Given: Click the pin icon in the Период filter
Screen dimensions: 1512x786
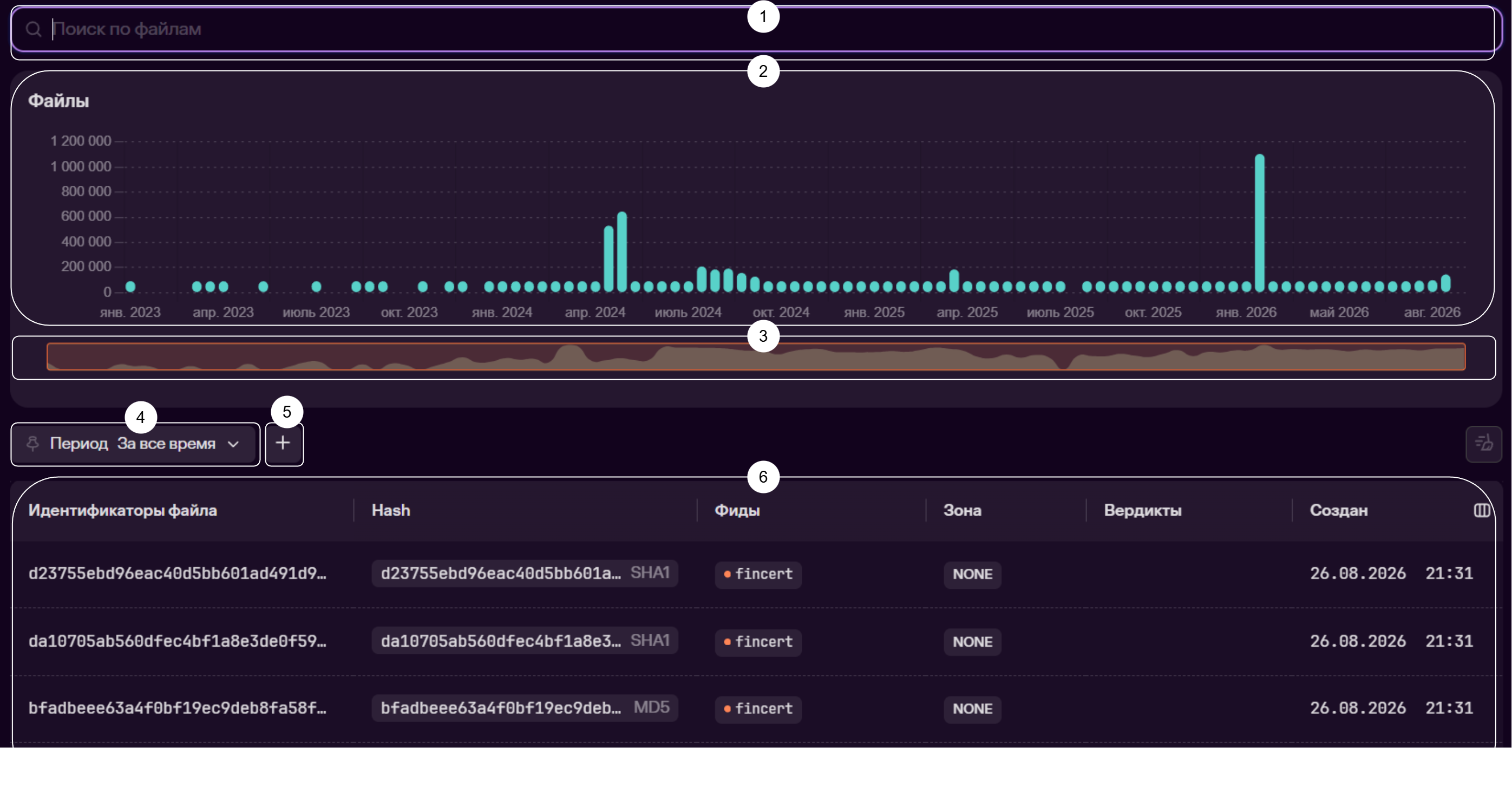Looking at the screenshot, I should pos(33,444).
